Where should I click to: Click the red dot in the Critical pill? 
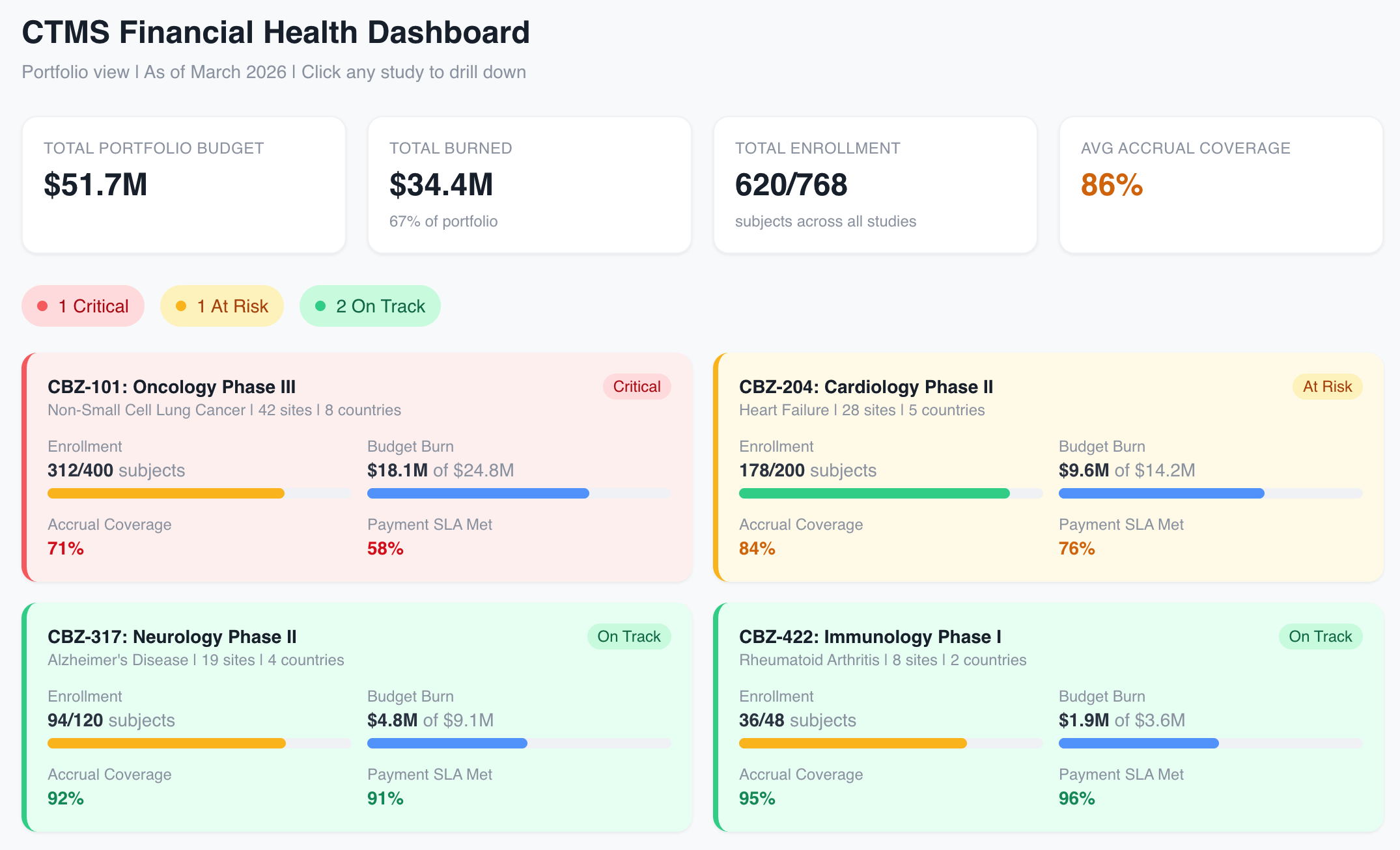tap(42, 306)
